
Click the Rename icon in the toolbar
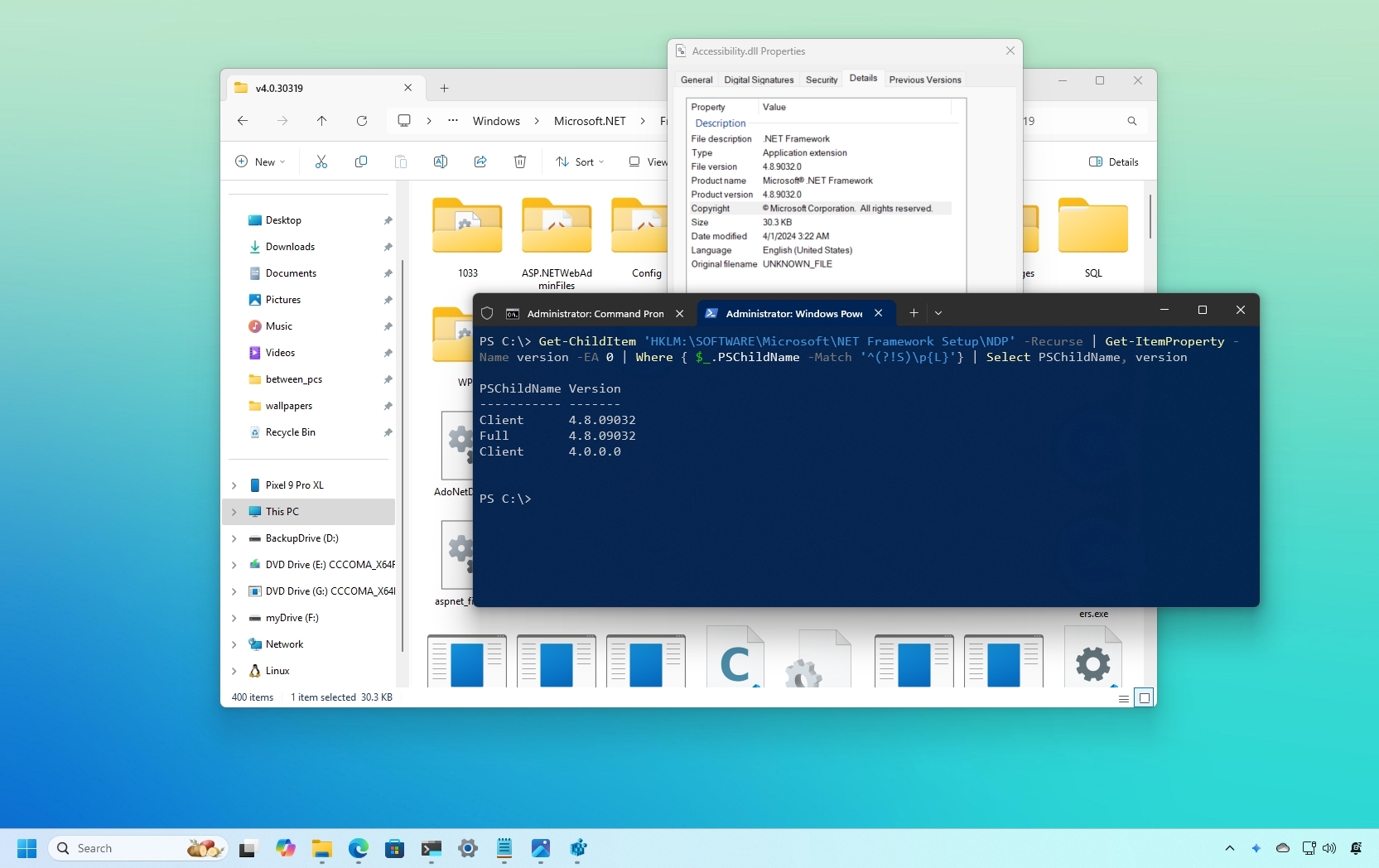pyautogui.click(x=441, y=162)
